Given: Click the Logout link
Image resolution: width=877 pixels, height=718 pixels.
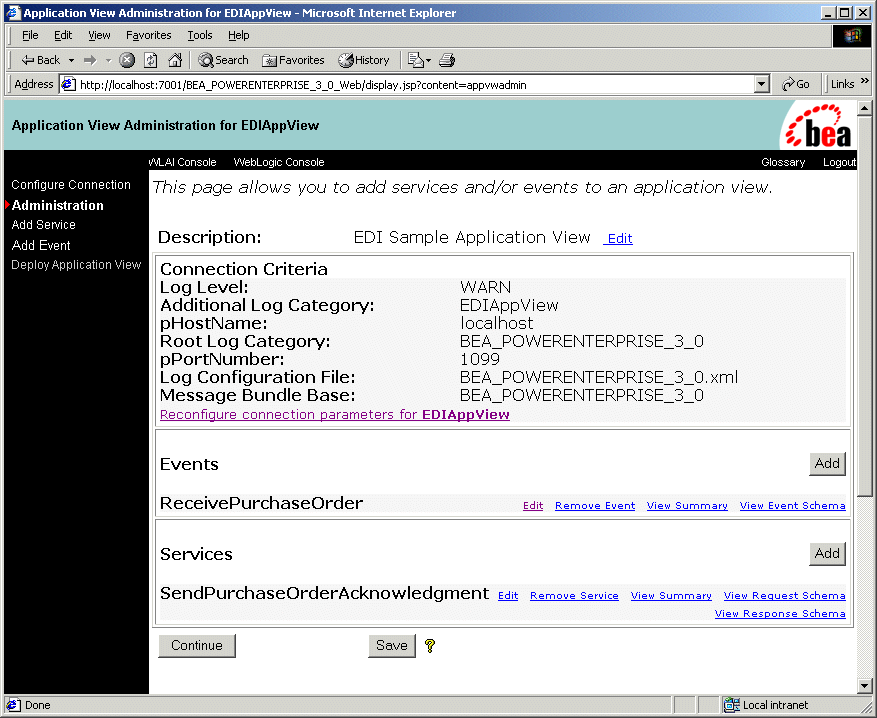Looking at the screenshot, I should click(x=839, y=162).
